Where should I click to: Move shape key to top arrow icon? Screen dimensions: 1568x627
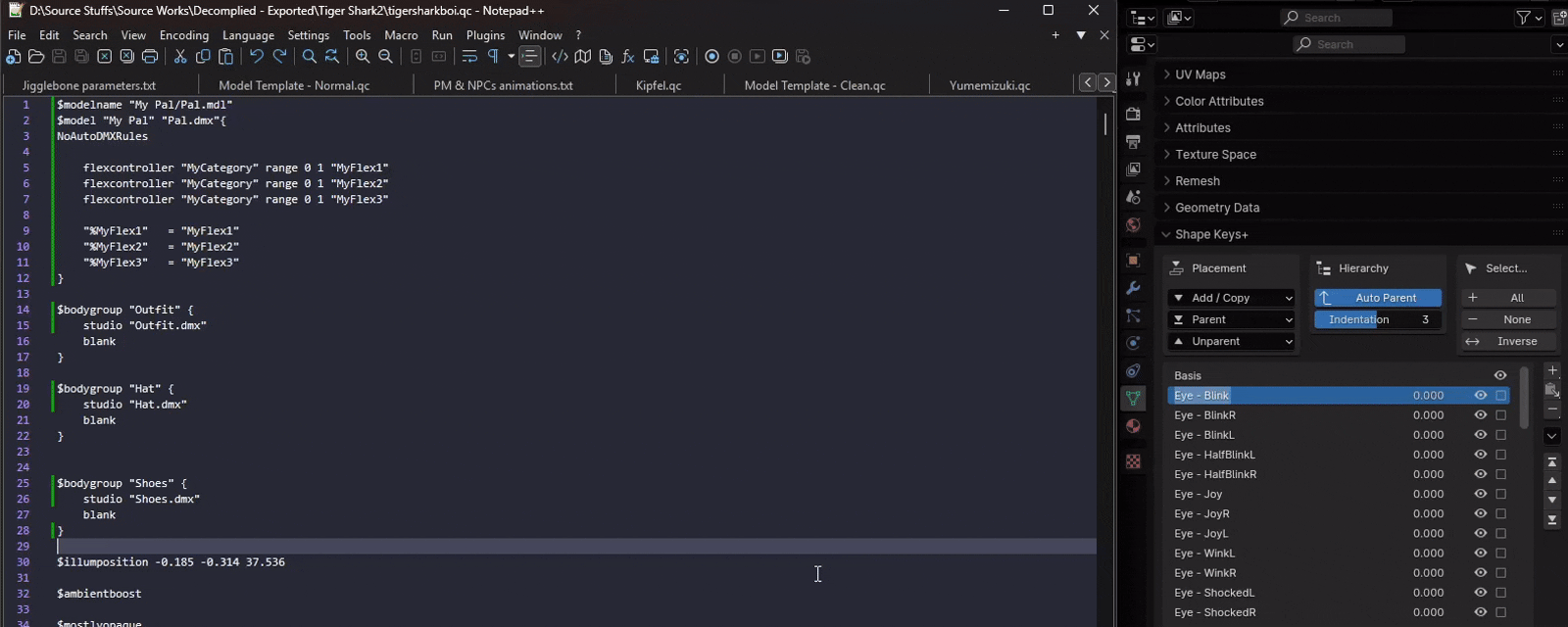(x=1552, y=461)
